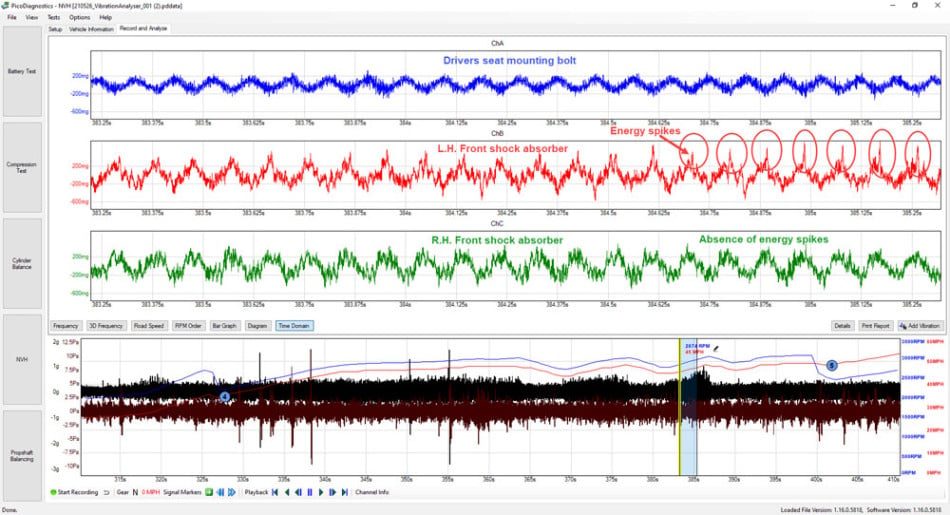Click the yellow playback cursor line
The image size is (950, 515).
(680, 407)
